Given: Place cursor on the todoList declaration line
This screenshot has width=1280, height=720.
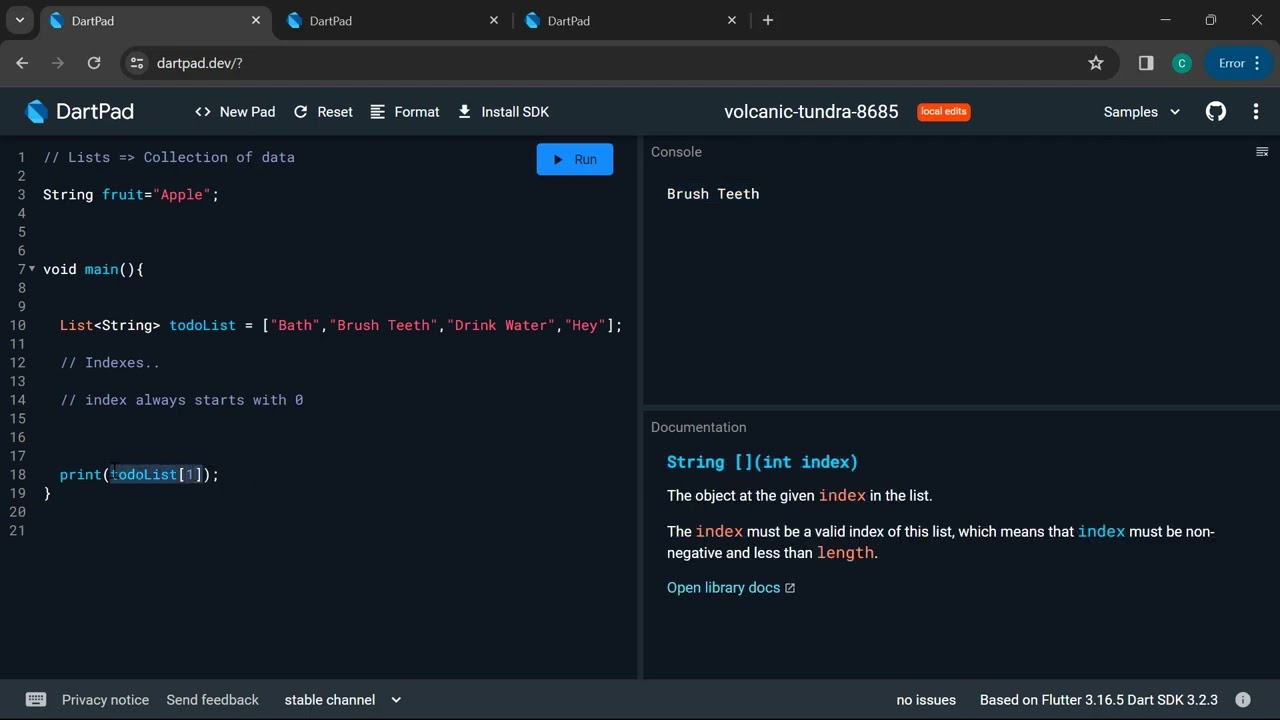Looking at the screenshot, I should pos(341,325).
